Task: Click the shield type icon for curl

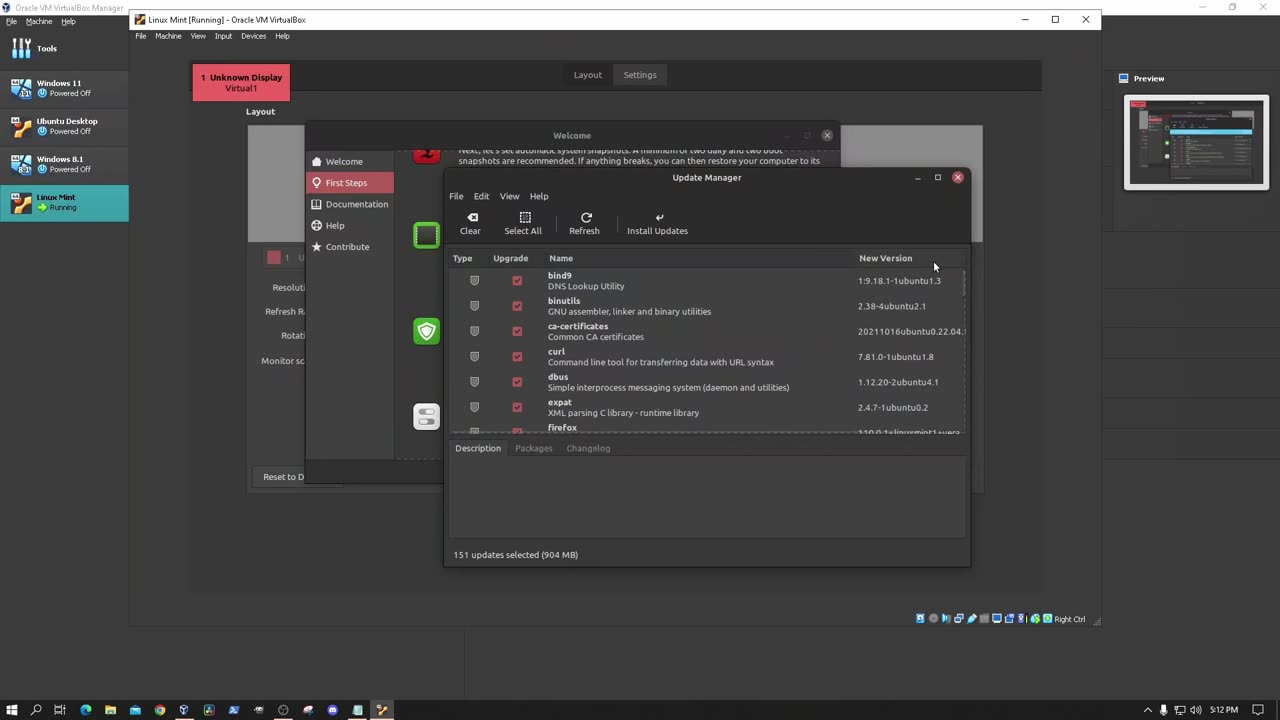Action: tap(475, 357)
